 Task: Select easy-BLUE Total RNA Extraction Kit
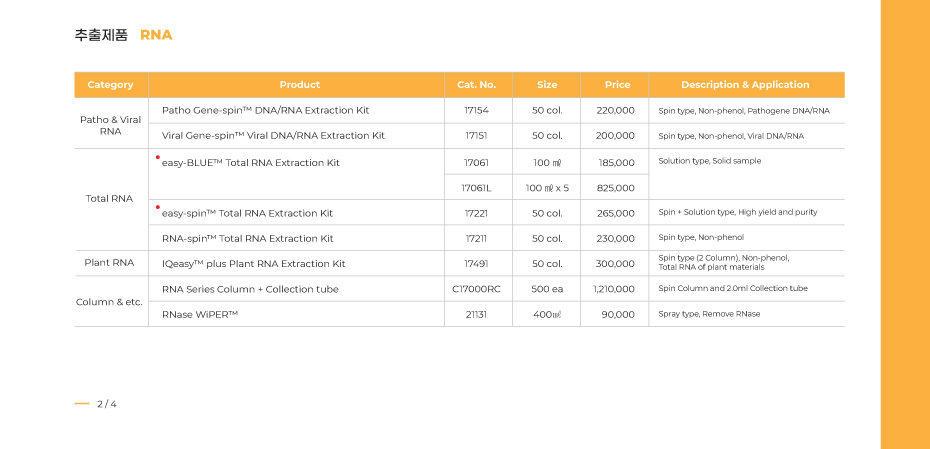coord(251,163)
